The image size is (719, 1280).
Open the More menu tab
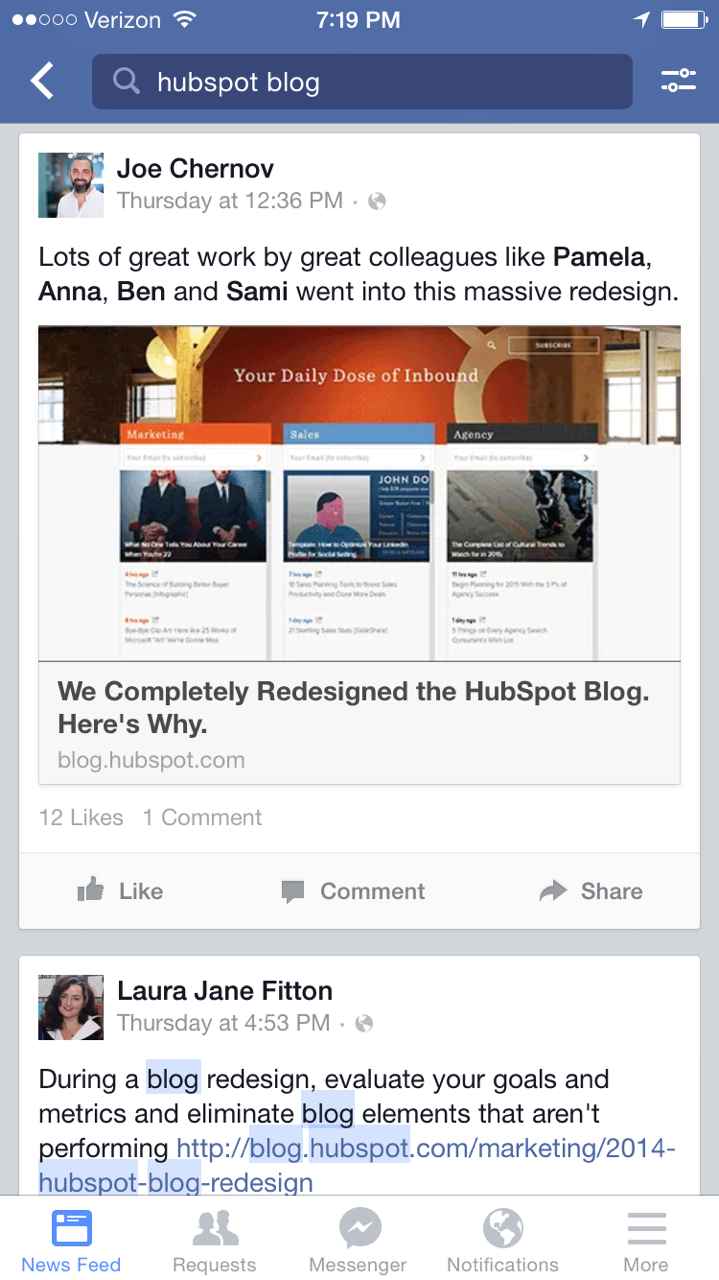tap(646, 1240)
